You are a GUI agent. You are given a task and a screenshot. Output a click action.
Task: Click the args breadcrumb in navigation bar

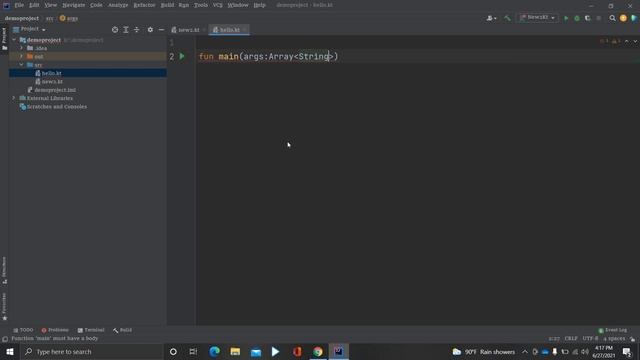[x=69, y=18]
